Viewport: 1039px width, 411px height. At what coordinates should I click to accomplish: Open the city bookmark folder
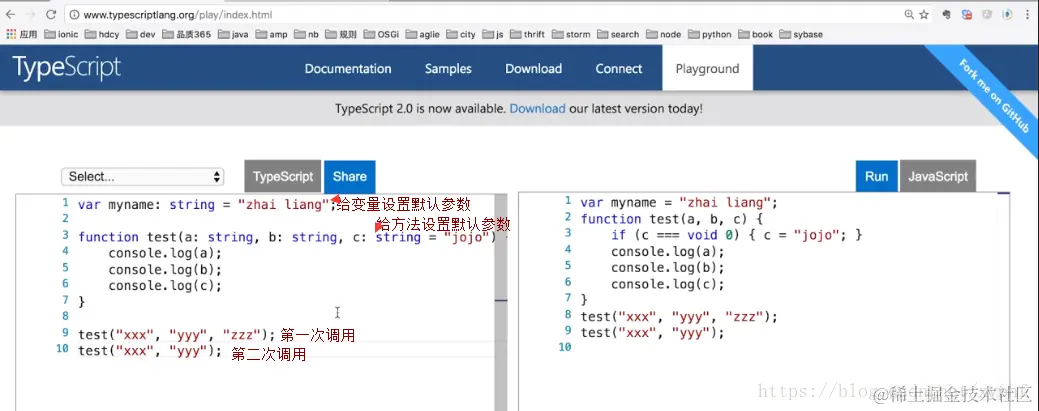click(x=461, y=34)
